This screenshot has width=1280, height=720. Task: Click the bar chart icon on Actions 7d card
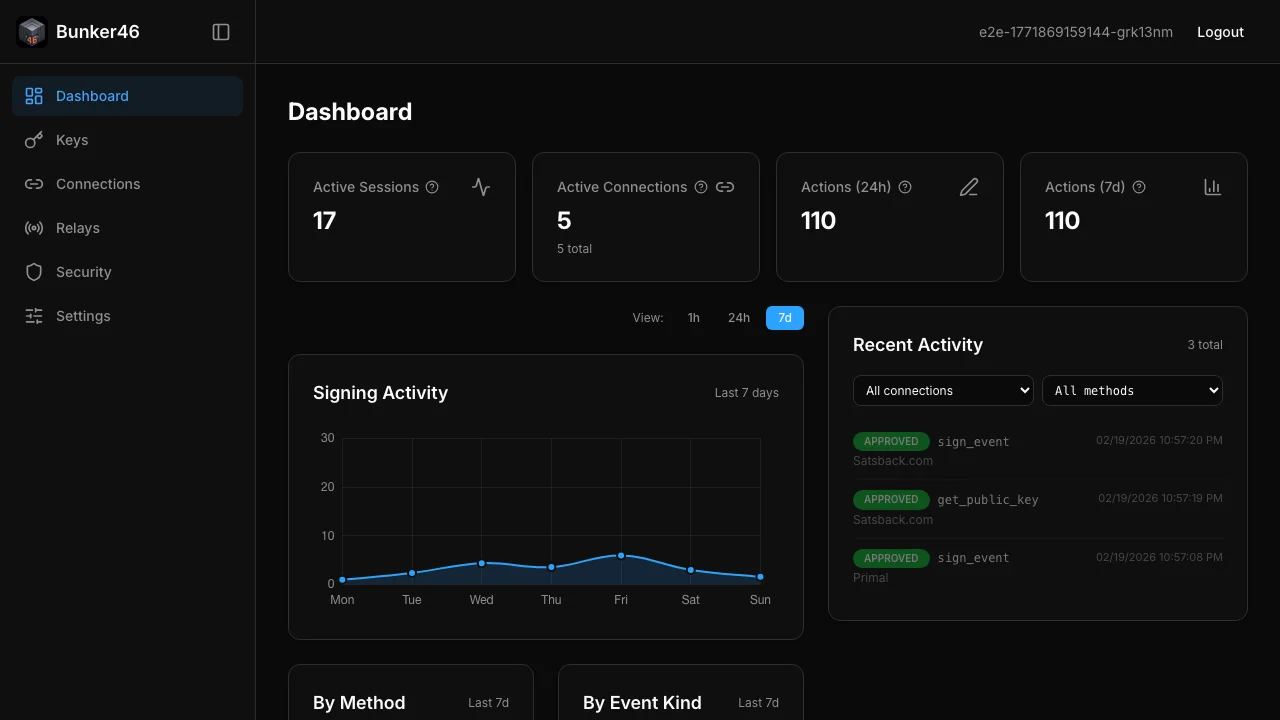pyautogui.click(x=1212, y=187)
